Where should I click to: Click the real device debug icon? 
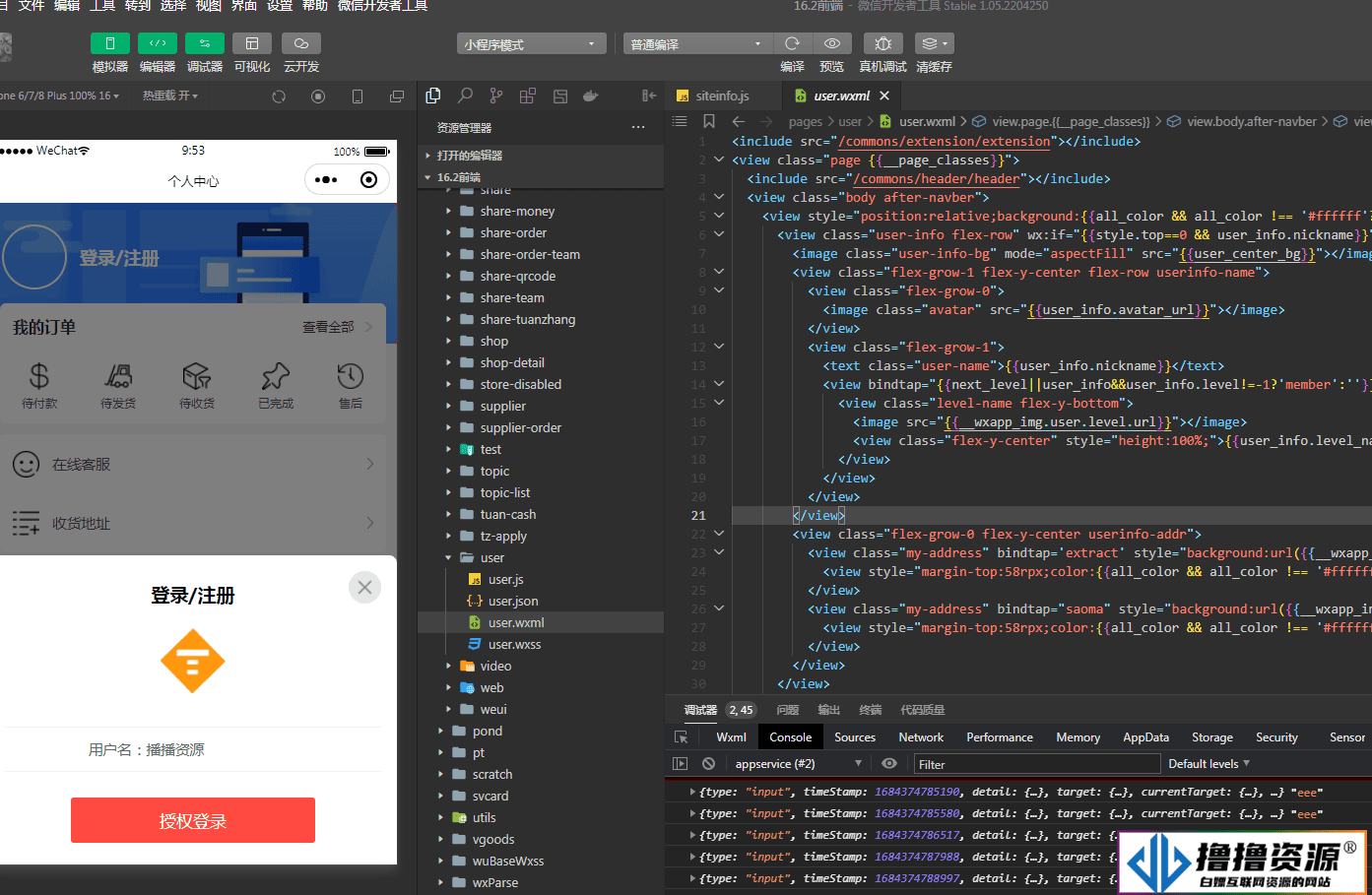pos(883,43)
